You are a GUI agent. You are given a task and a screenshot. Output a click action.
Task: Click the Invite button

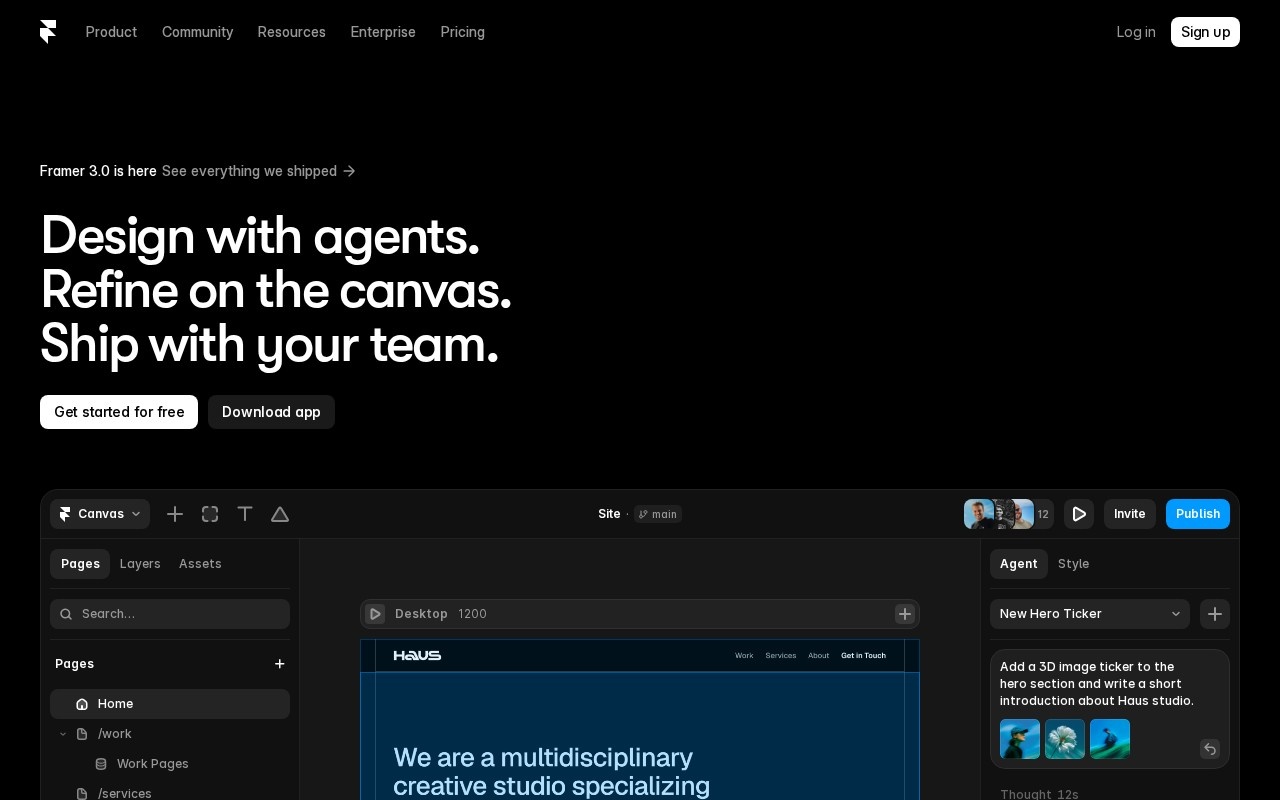pos(1130,514)
